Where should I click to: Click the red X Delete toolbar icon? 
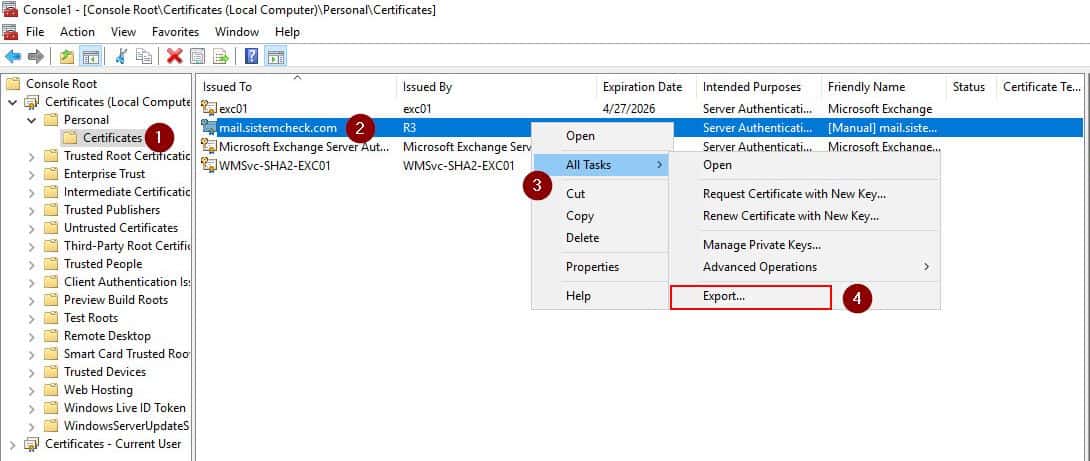click(174, 56)
